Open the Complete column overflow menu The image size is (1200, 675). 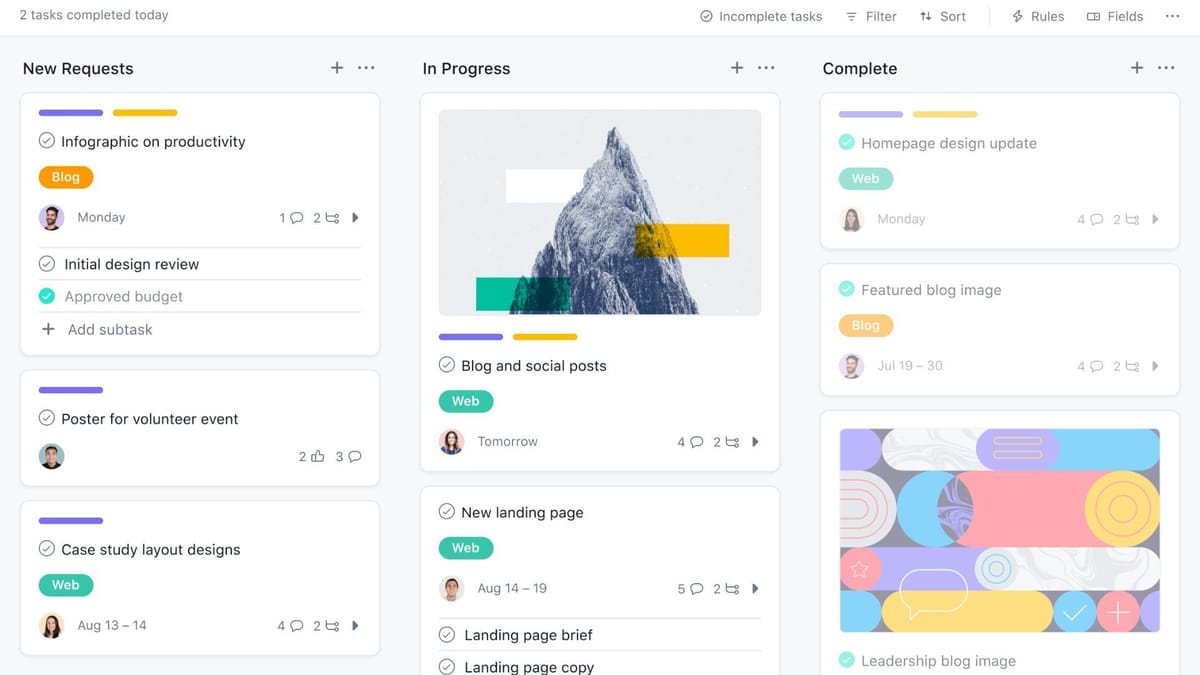(x=1165, y=67)
